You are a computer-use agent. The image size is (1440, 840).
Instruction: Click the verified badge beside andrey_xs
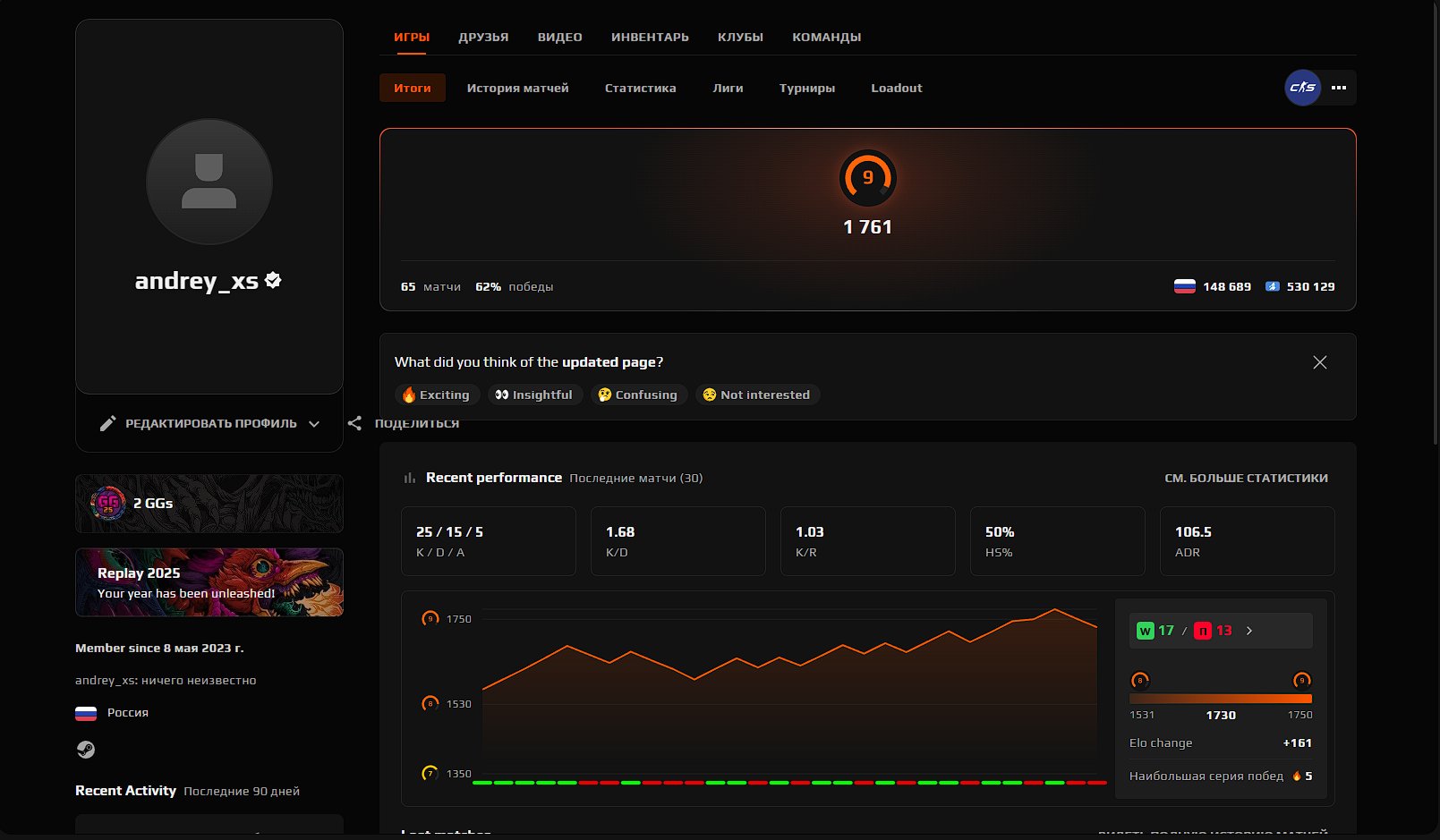pyautogui.click(x=274, y=280)
